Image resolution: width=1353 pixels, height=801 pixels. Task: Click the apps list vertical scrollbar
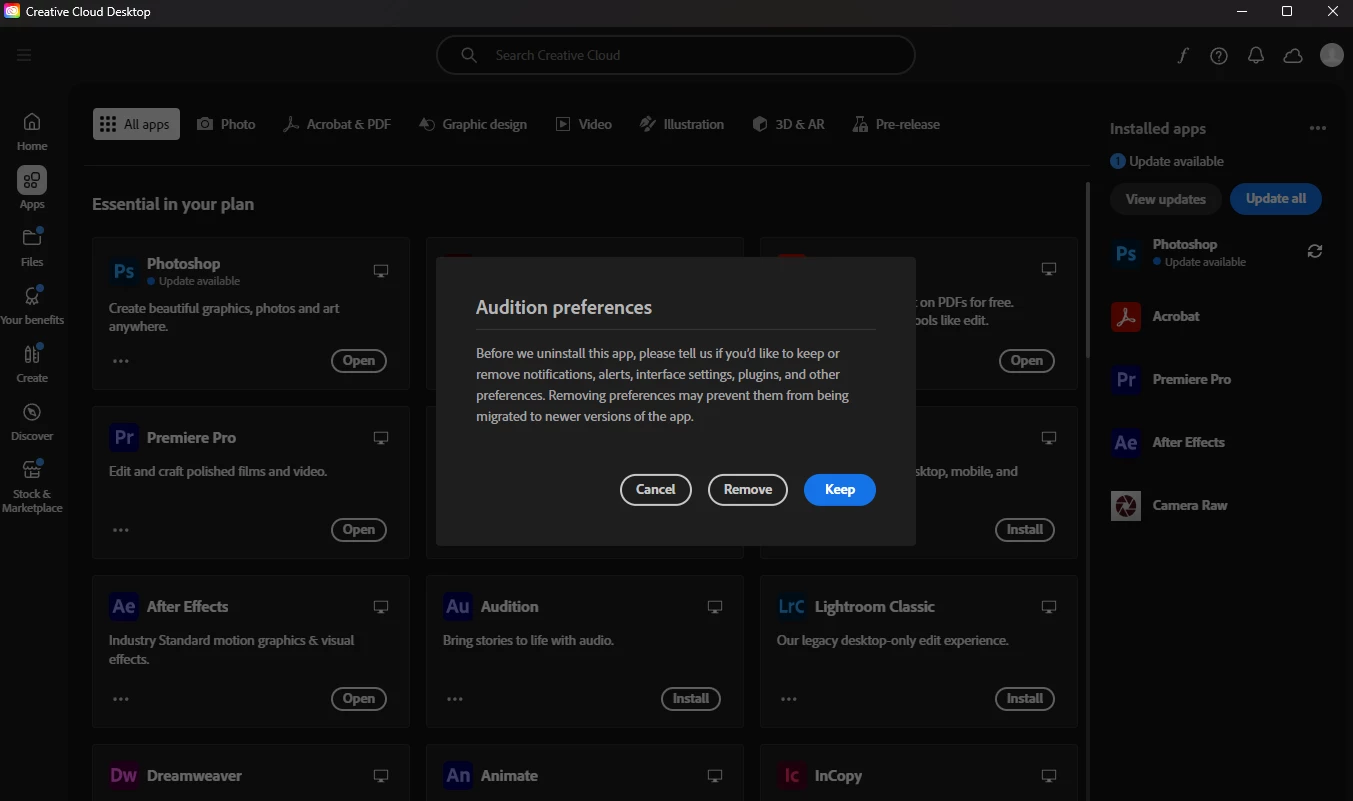(x=1088, y=270)
